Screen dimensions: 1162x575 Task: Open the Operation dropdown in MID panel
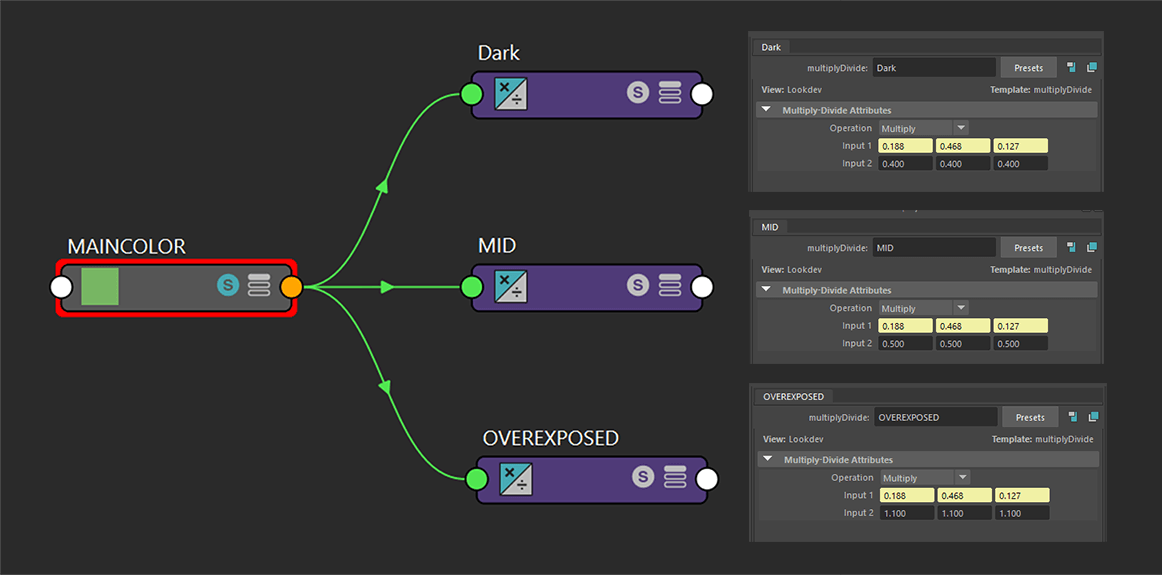tap(923, 308)
